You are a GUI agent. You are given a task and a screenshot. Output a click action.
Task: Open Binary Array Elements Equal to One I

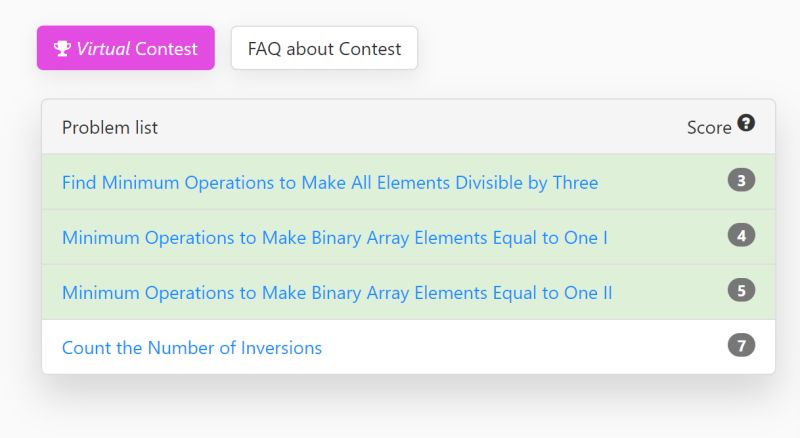tap(335, 238)
